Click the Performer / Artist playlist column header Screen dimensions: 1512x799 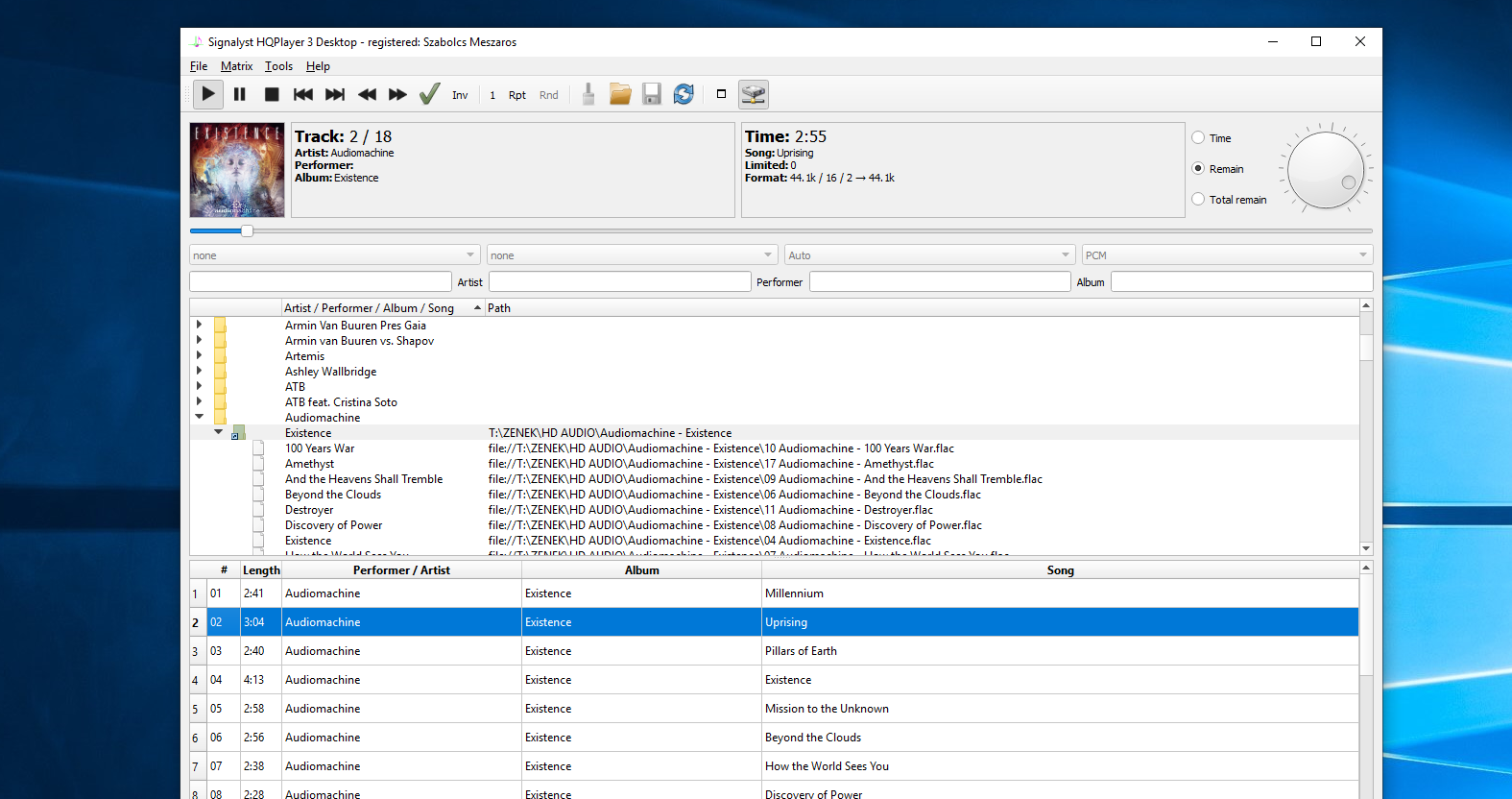pyautogui.click(x=401, y=570)
